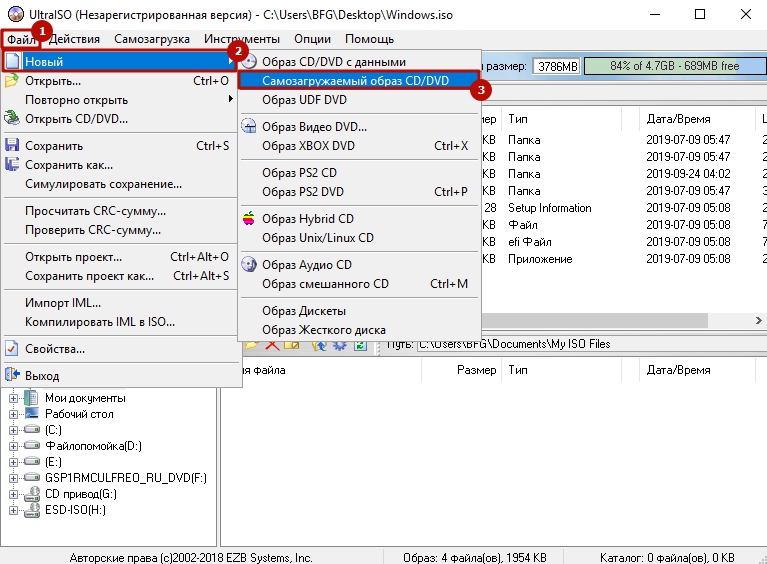Click the Тип column header in the upper list
Image resolution: width=767 pixels, height=564 pixels.
coord(561,119)
